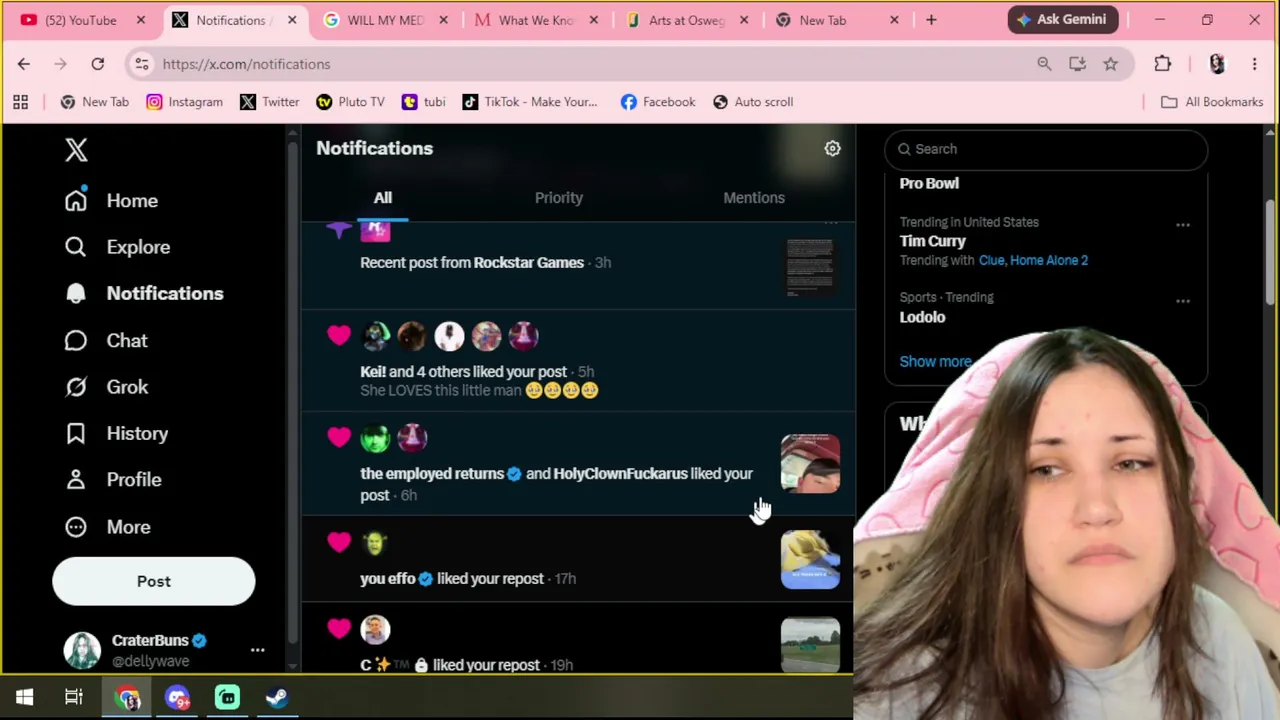Switch to the WILL MY MED browser tab
The height and width of the screenshot is (720, 1280).
click(x=385, y=20)
